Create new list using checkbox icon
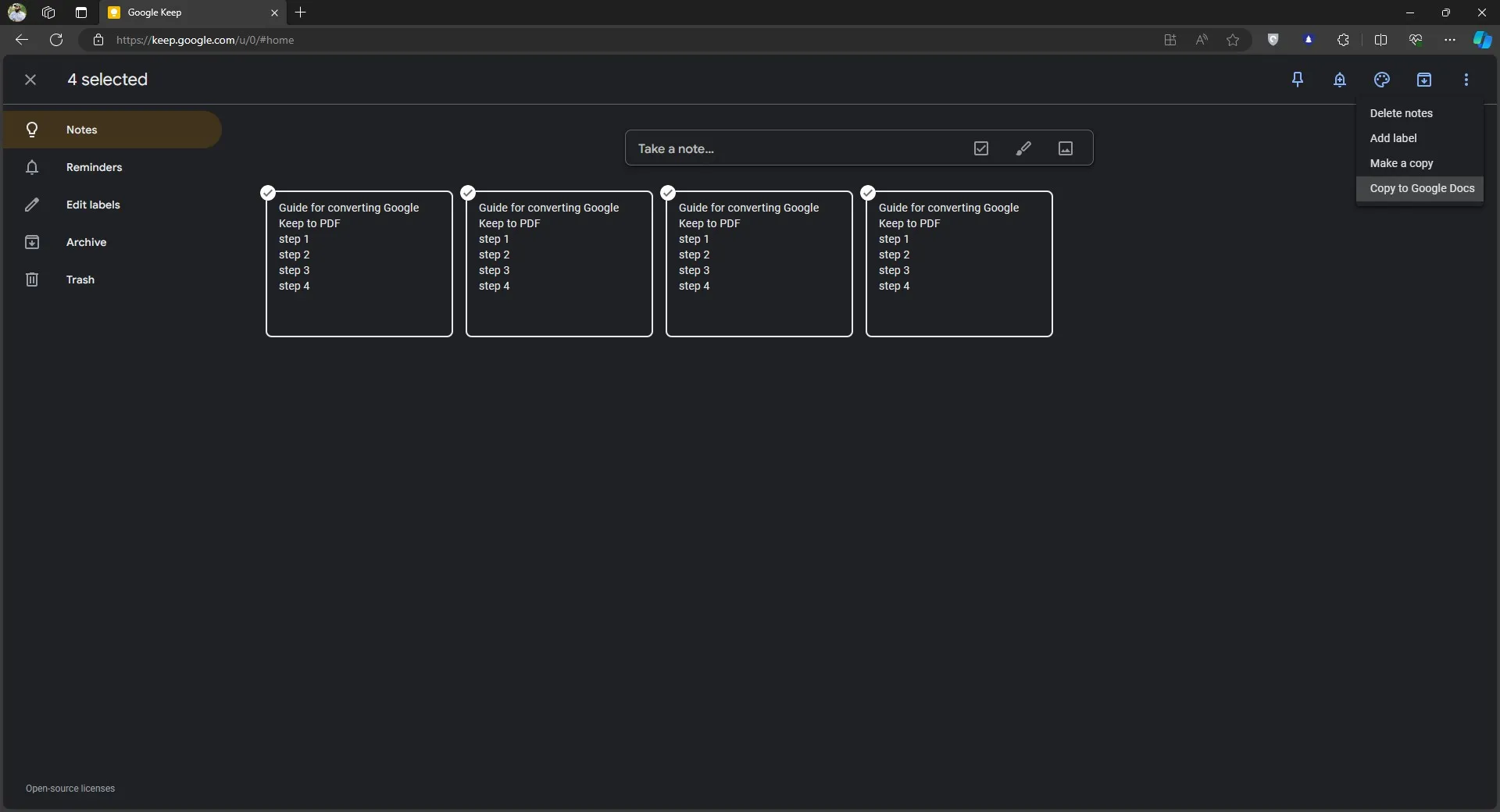 coord(981,148)
